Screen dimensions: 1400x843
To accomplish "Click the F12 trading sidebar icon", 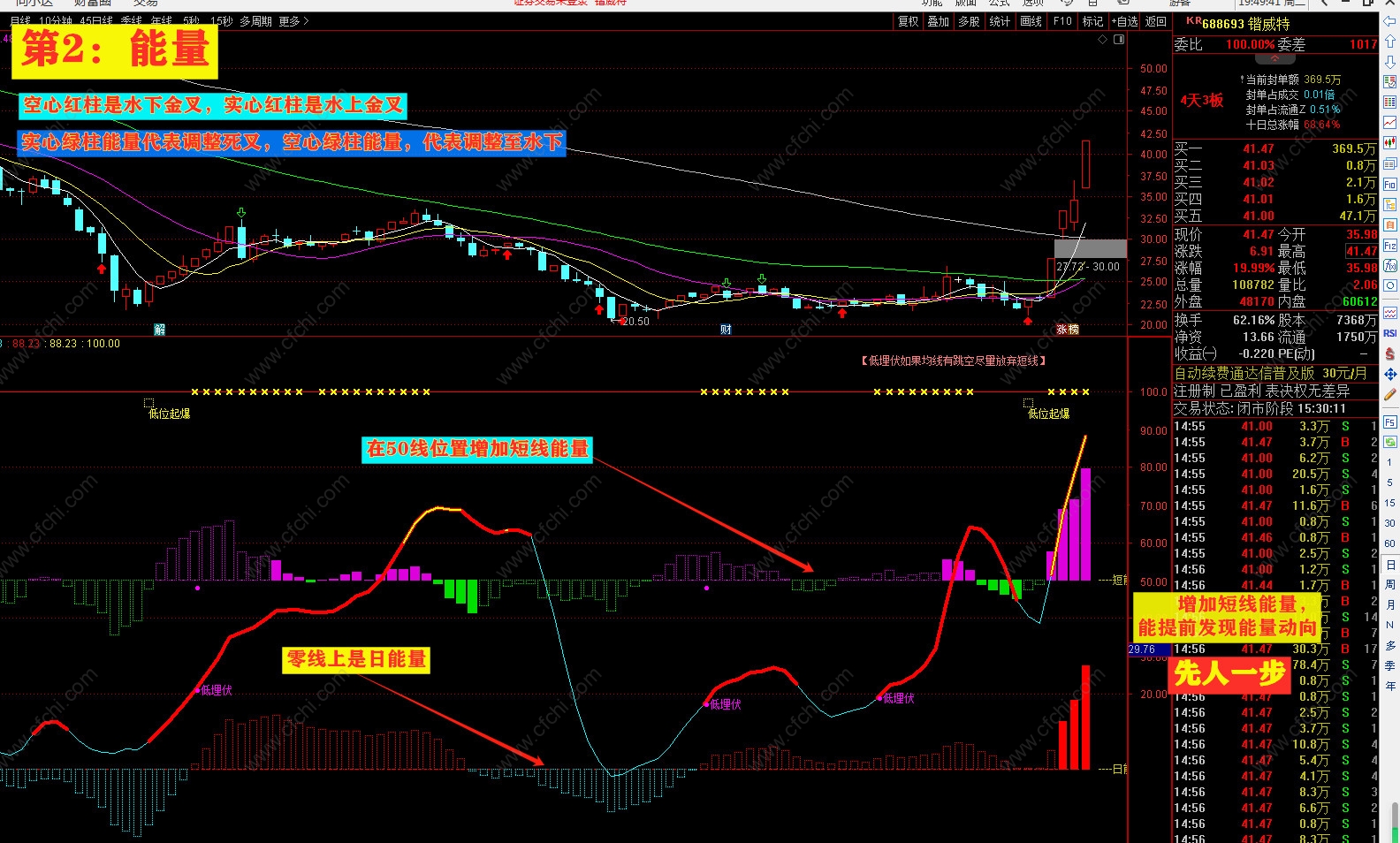I will coord(1389,245).
